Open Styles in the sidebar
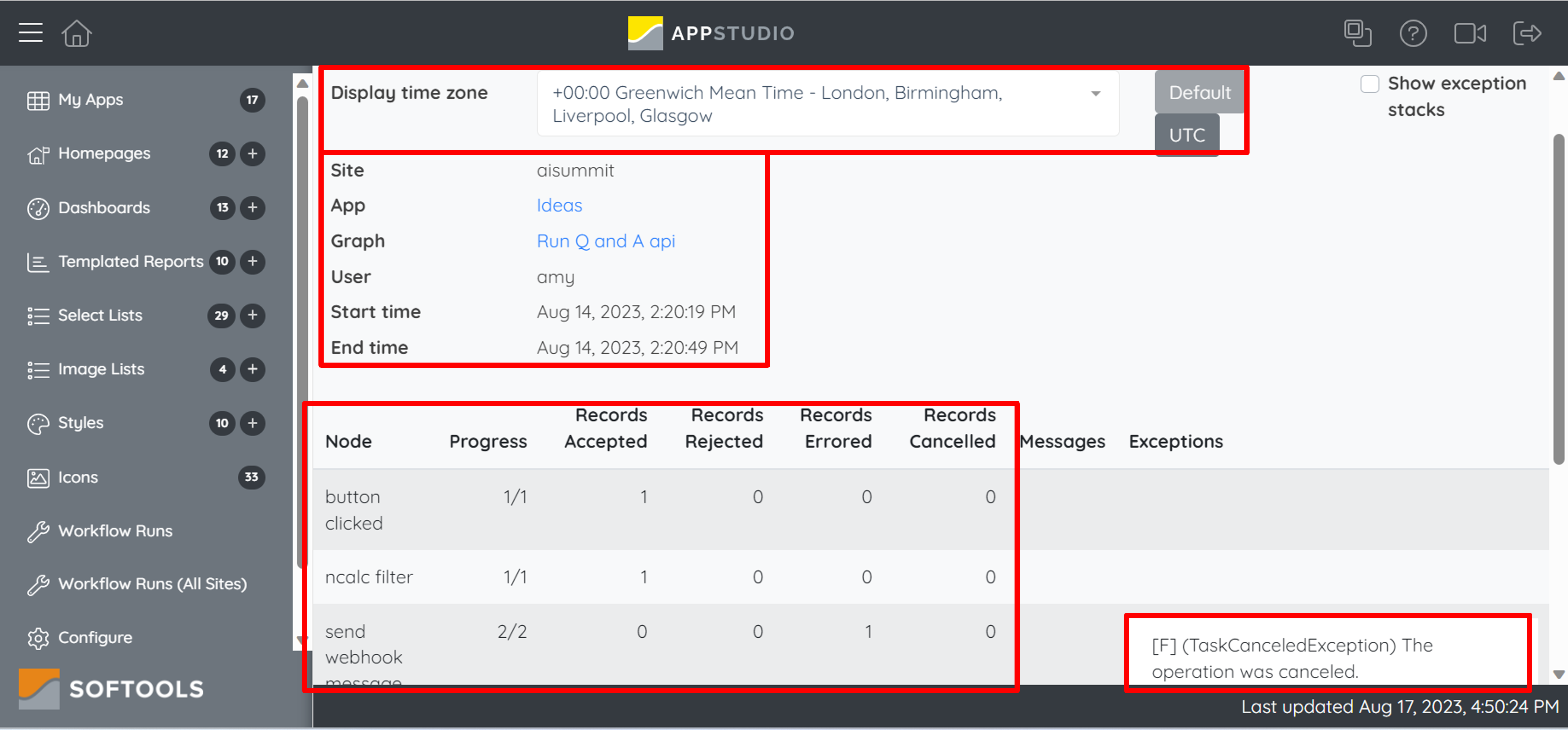Image resolution: width=1568 pixels, height=730 pixels. pos(80,423)
